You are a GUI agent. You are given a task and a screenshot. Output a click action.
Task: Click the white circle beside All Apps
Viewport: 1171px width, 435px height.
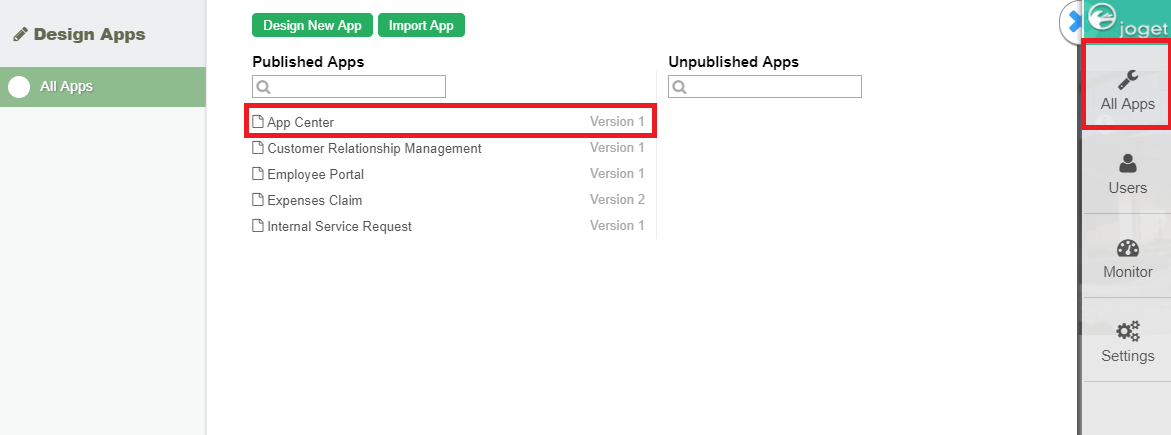click(19, 87)
